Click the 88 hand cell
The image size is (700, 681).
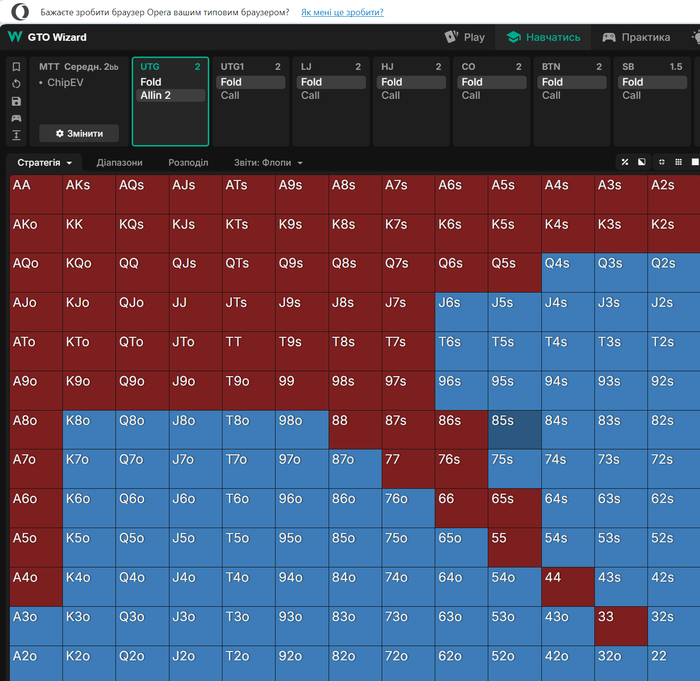click(x=355, y=430)
